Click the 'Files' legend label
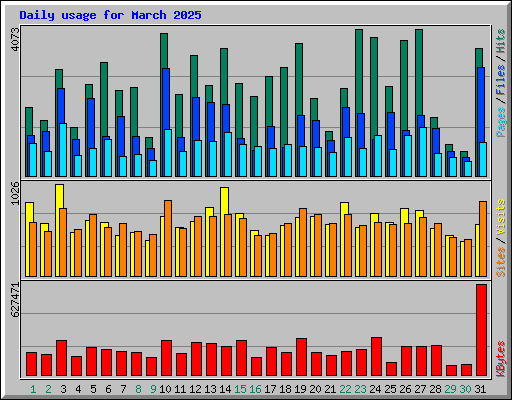Image resolution: width=512 pixels, height=400 pixels. coord(501,80)
